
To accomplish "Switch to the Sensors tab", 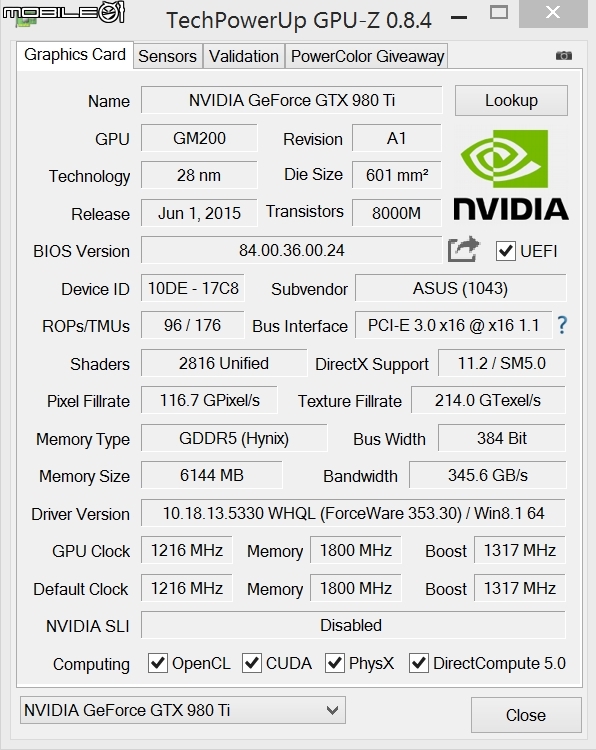I will coord(167,56).
